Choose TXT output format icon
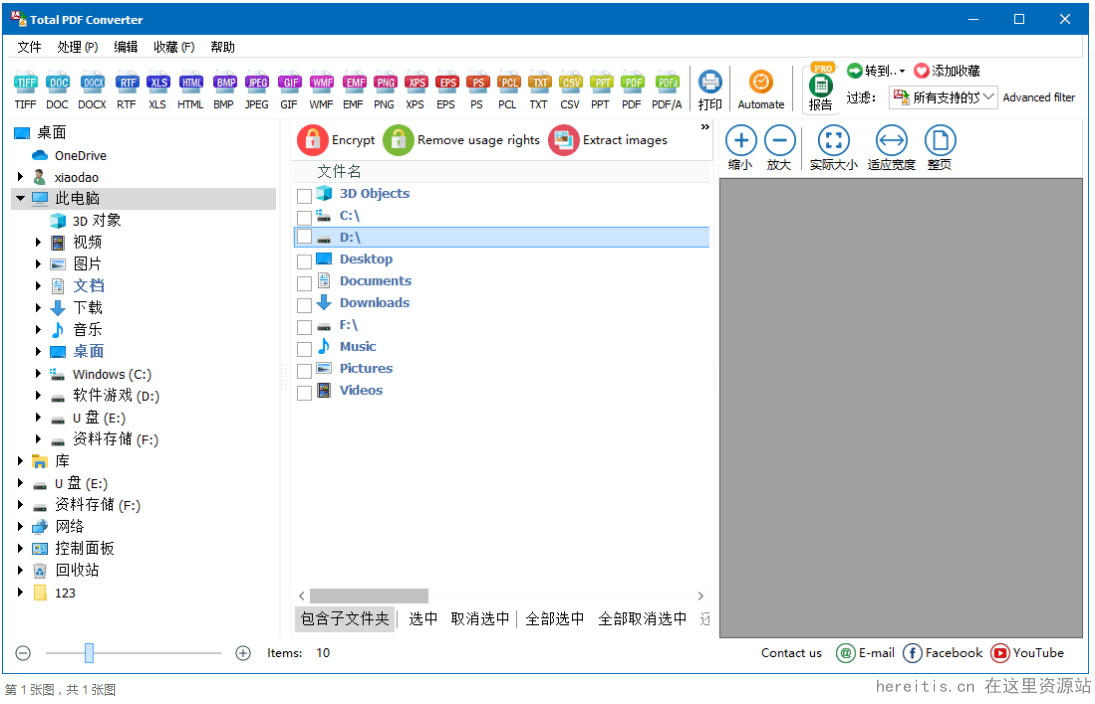This screenshot has height=704, width=1095. click(x=539, y=83)
